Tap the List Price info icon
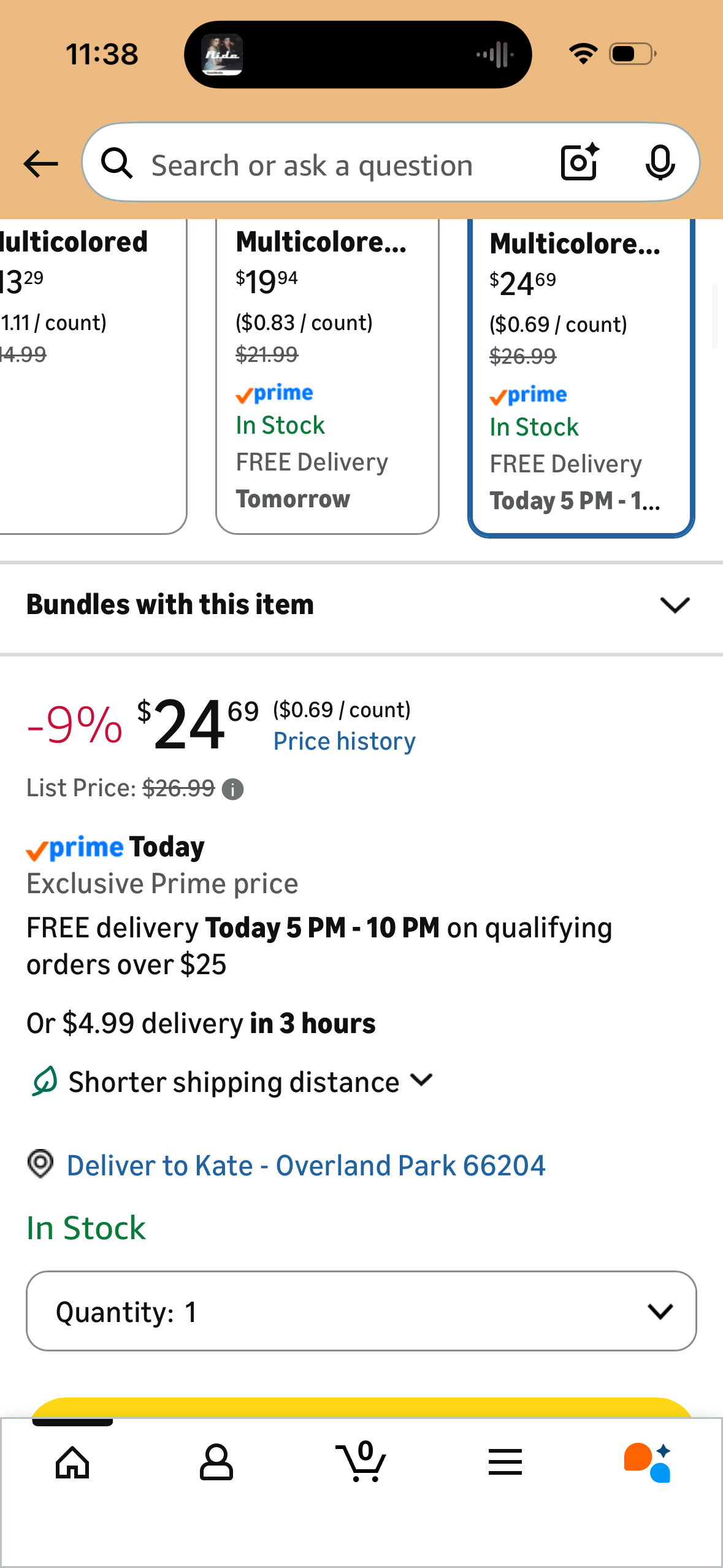 click(x=232, y=789)
